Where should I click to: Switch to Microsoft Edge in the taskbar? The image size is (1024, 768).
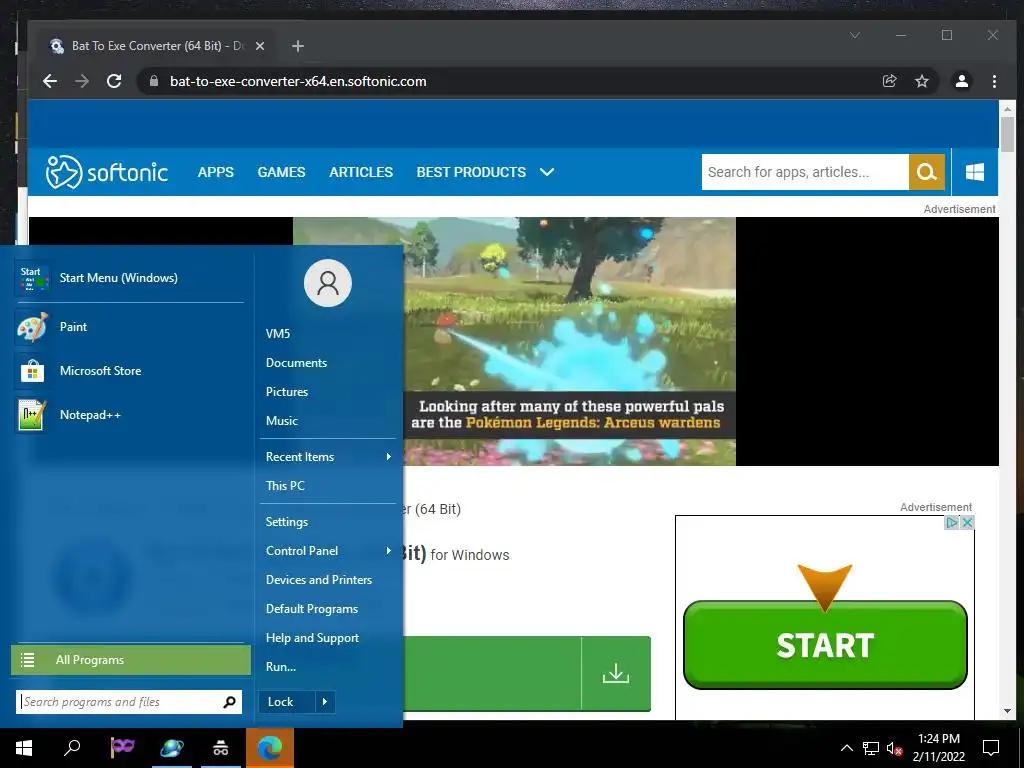270,748
